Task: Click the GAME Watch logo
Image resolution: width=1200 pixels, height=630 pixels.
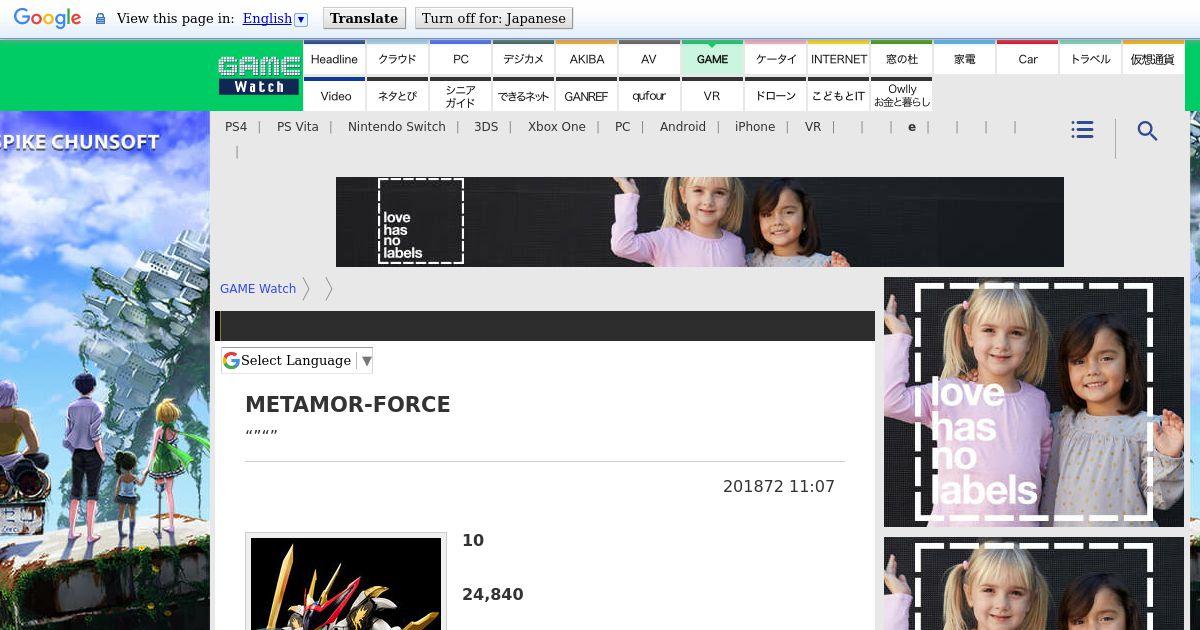Action: point(259,75)
